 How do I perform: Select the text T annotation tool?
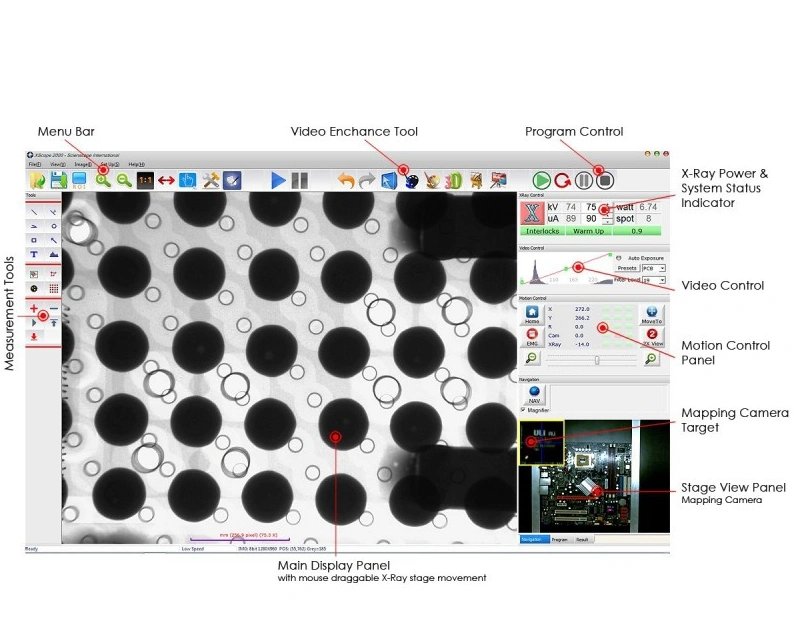pos(34,254)
